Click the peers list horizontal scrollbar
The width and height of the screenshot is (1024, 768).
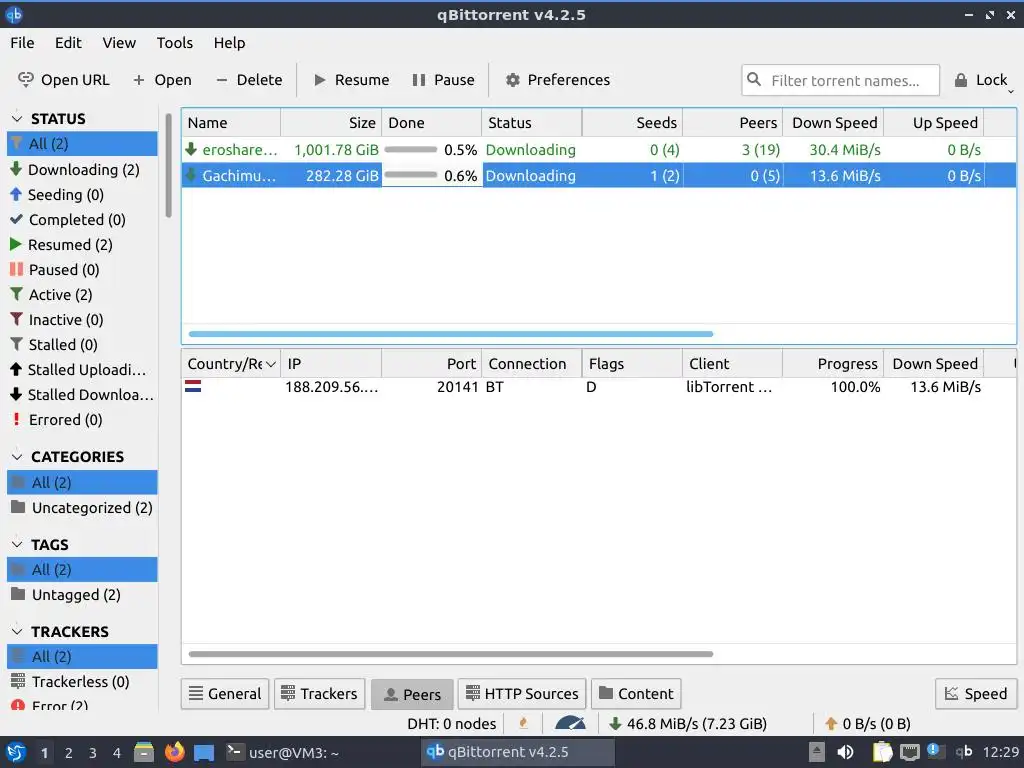(451, 654)
